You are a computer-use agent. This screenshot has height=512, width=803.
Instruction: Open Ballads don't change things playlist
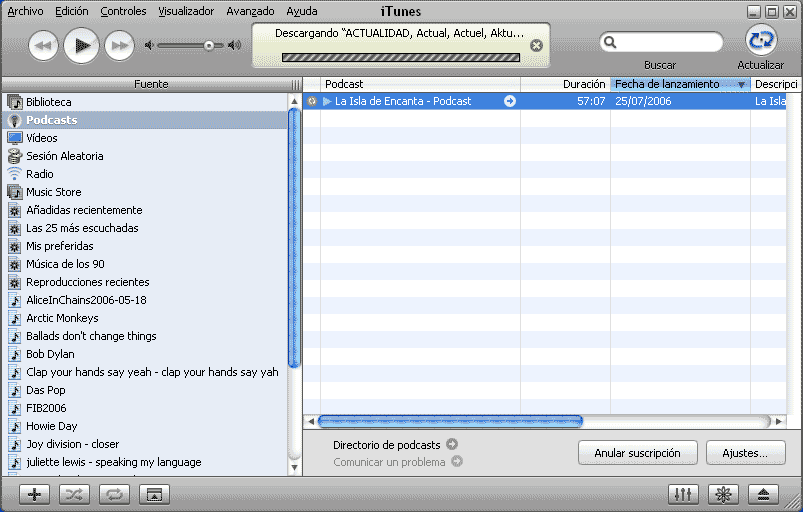145,336
